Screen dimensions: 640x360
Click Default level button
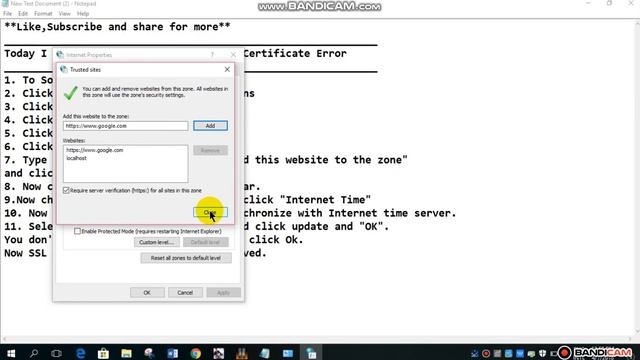[205, 242]
